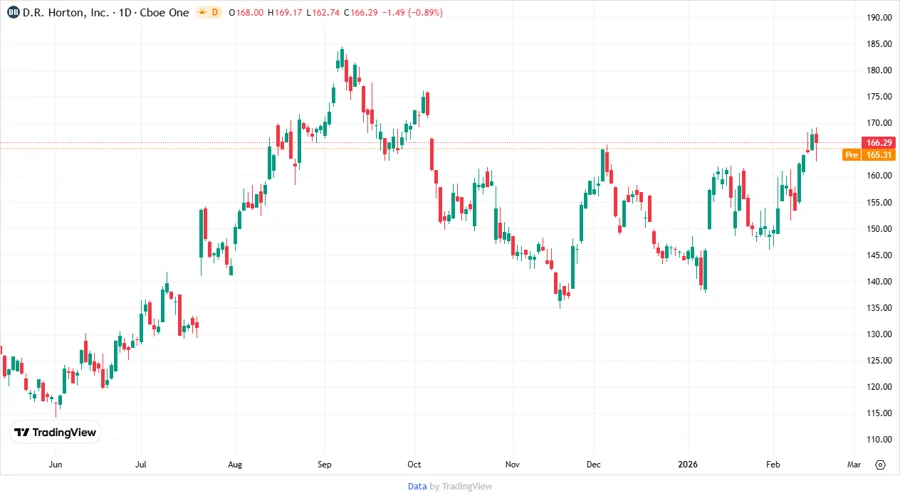900x498 pixels.
Task: Click the 180.00 price axis label
Action: pos(879,70)
